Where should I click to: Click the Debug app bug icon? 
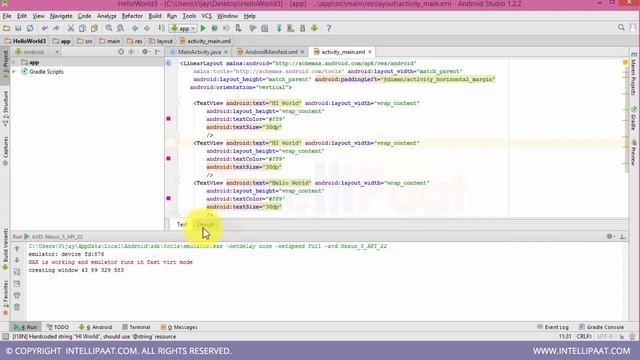(214, 28)
